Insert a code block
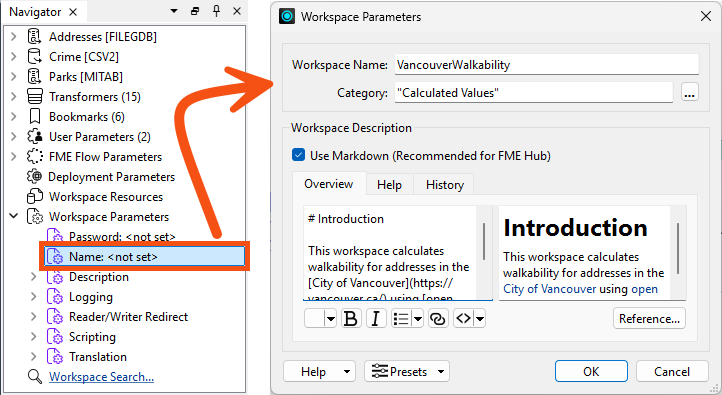 [x=464, y=319]
